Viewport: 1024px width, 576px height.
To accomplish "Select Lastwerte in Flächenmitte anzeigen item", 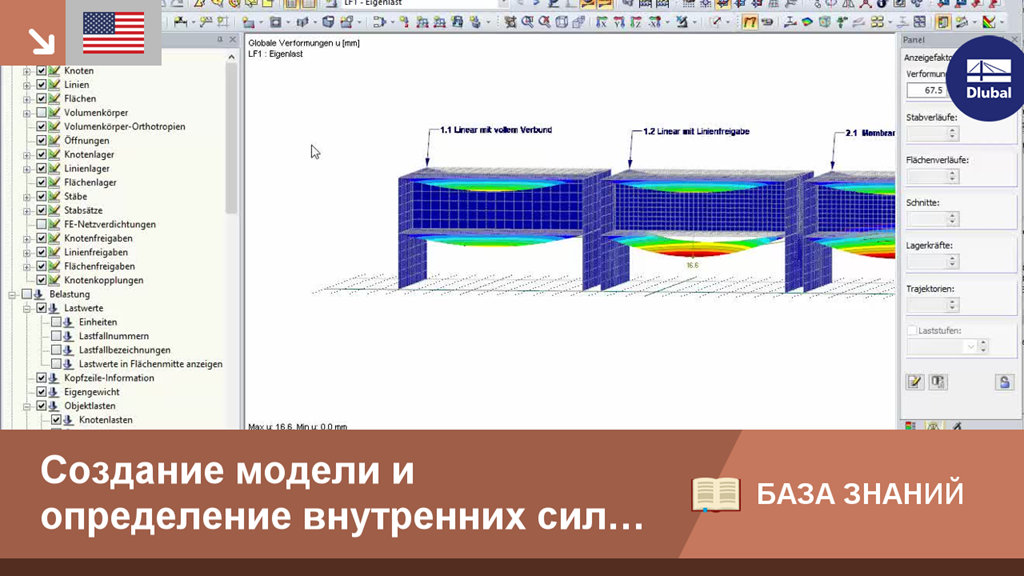I will [x=151, y=364].
